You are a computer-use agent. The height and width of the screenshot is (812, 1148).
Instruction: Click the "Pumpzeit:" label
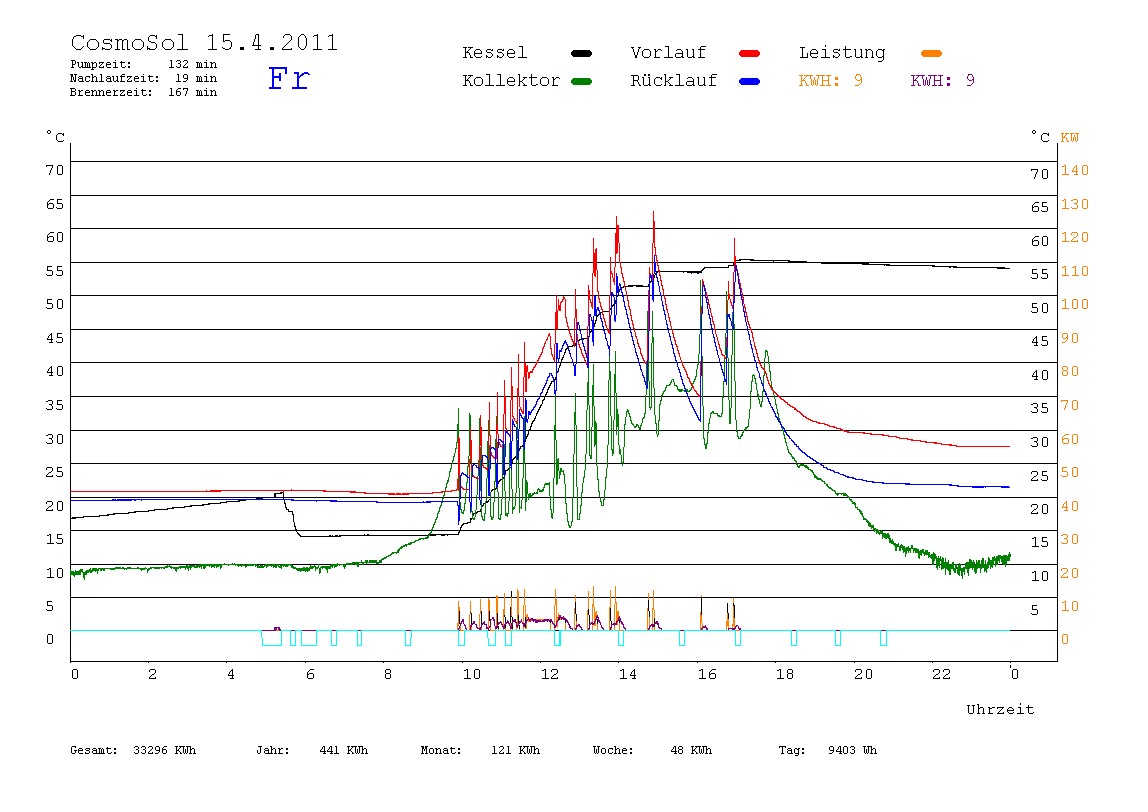(101, 64)
